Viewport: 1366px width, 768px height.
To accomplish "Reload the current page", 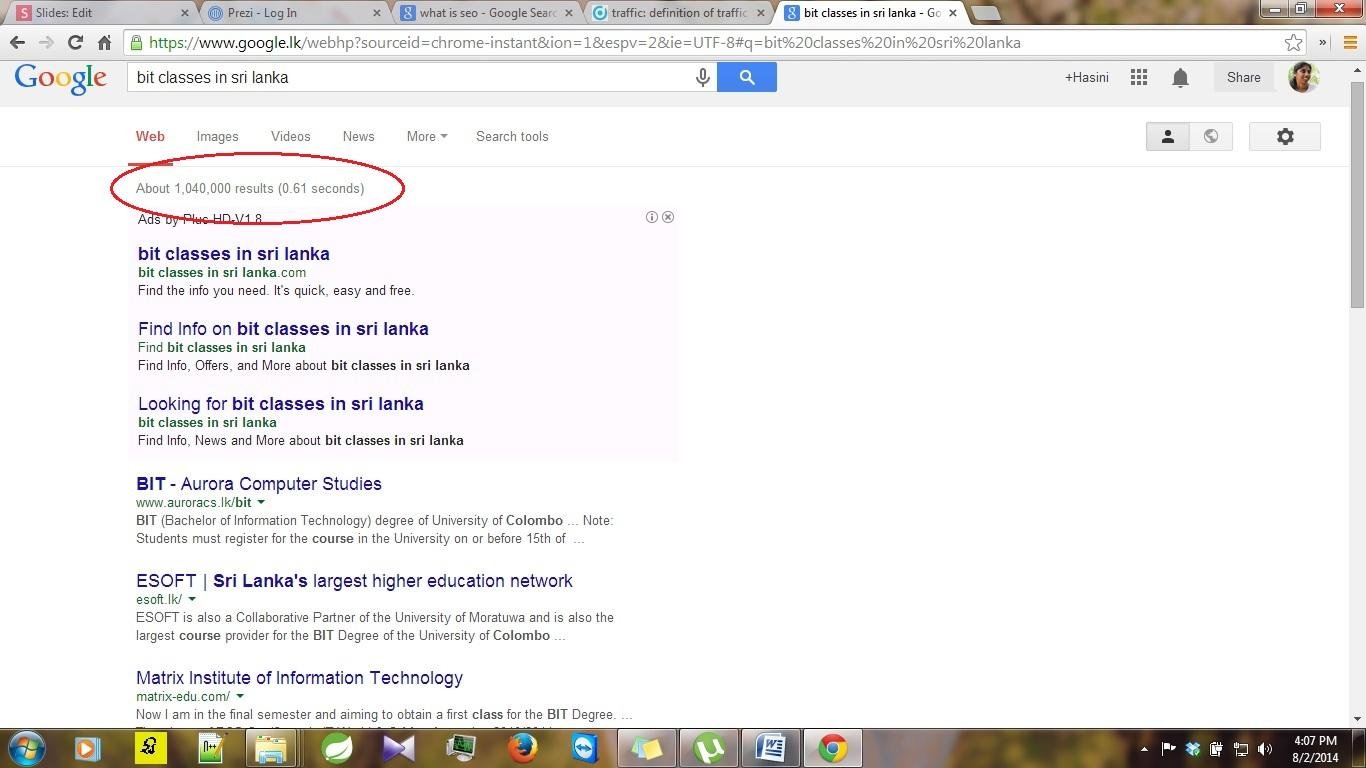I will (75, 42).
